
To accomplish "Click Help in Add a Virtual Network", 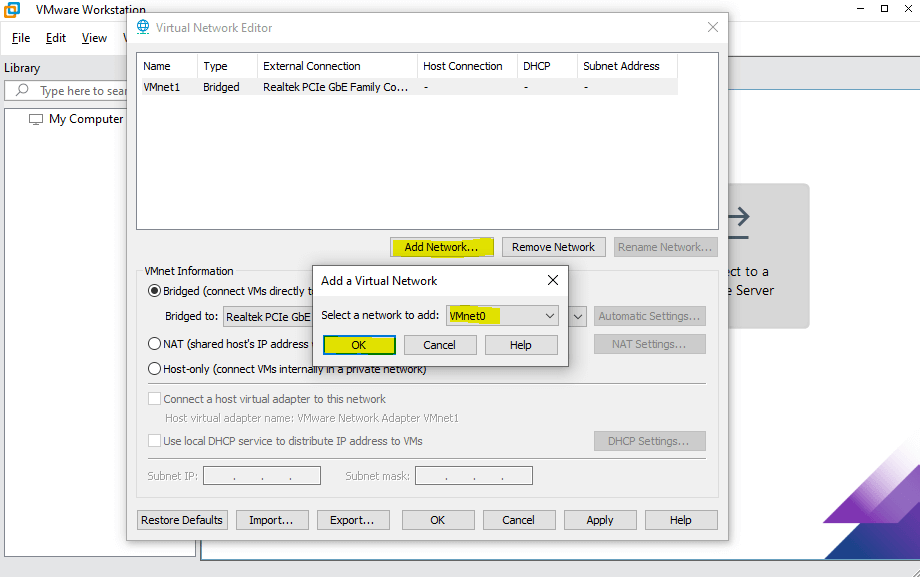I will 521,345.
